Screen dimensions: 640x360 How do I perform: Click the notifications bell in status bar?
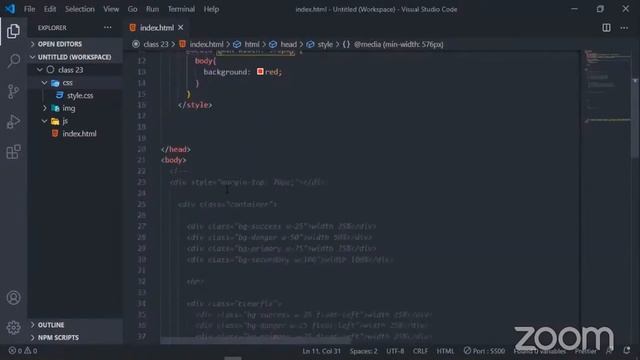coord(627,351)
